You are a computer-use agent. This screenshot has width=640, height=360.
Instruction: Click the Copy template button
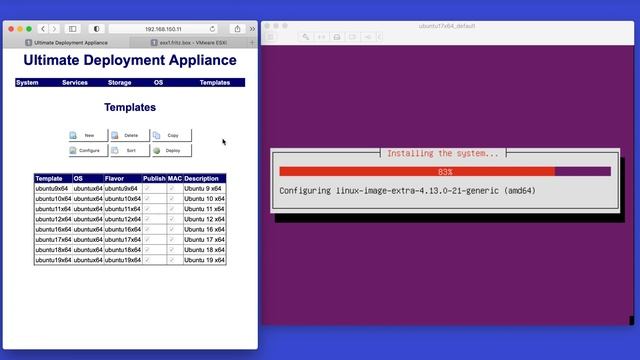171,135
